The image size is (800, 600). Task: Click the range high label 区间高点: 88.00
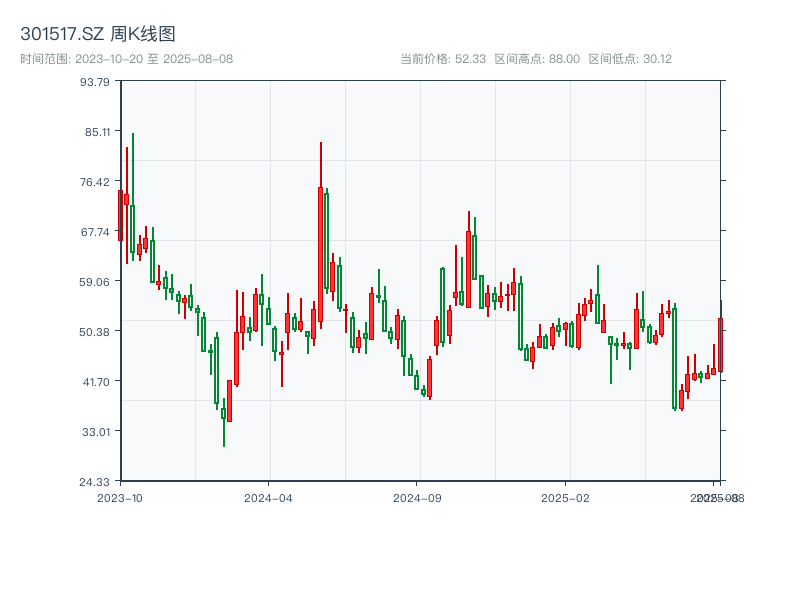point(537,59)
